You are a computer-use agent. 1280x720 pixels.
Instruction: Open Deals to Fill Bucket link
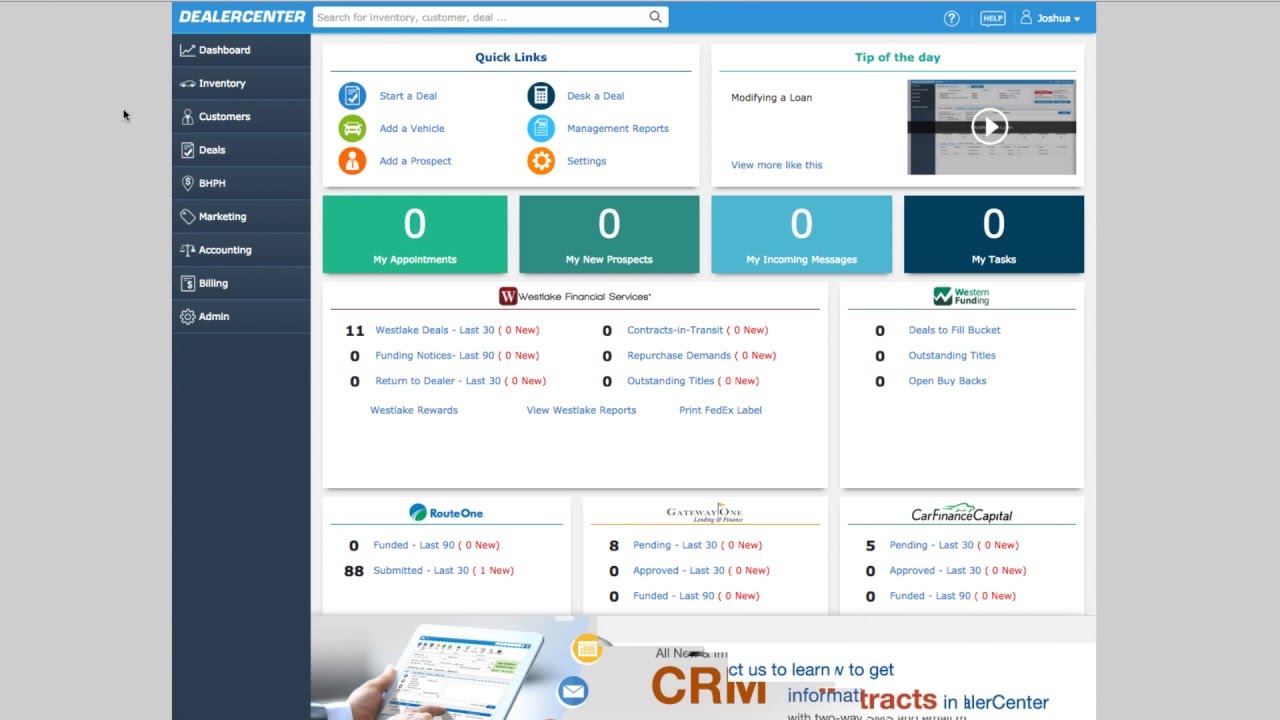(954, 330)
